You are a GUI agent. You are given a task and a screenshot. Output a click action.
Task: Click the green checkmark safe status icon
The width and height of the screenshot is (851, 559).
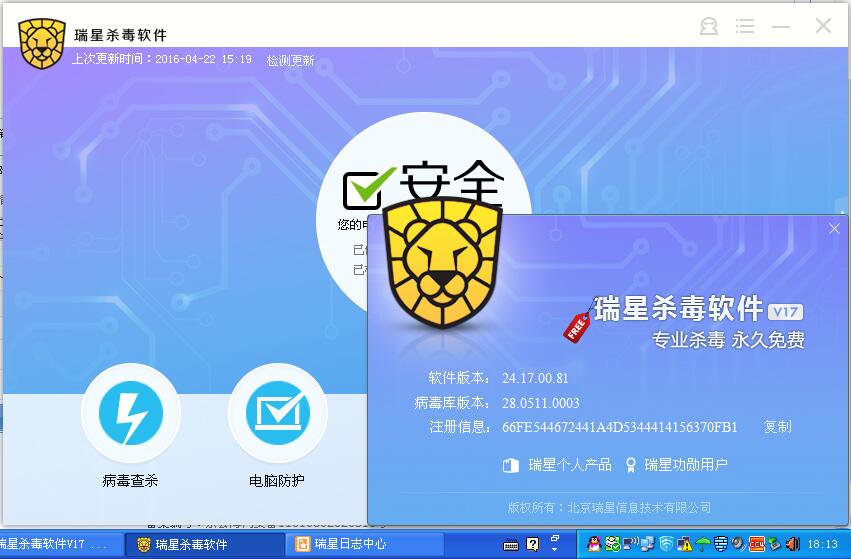[x=369, y=188]
